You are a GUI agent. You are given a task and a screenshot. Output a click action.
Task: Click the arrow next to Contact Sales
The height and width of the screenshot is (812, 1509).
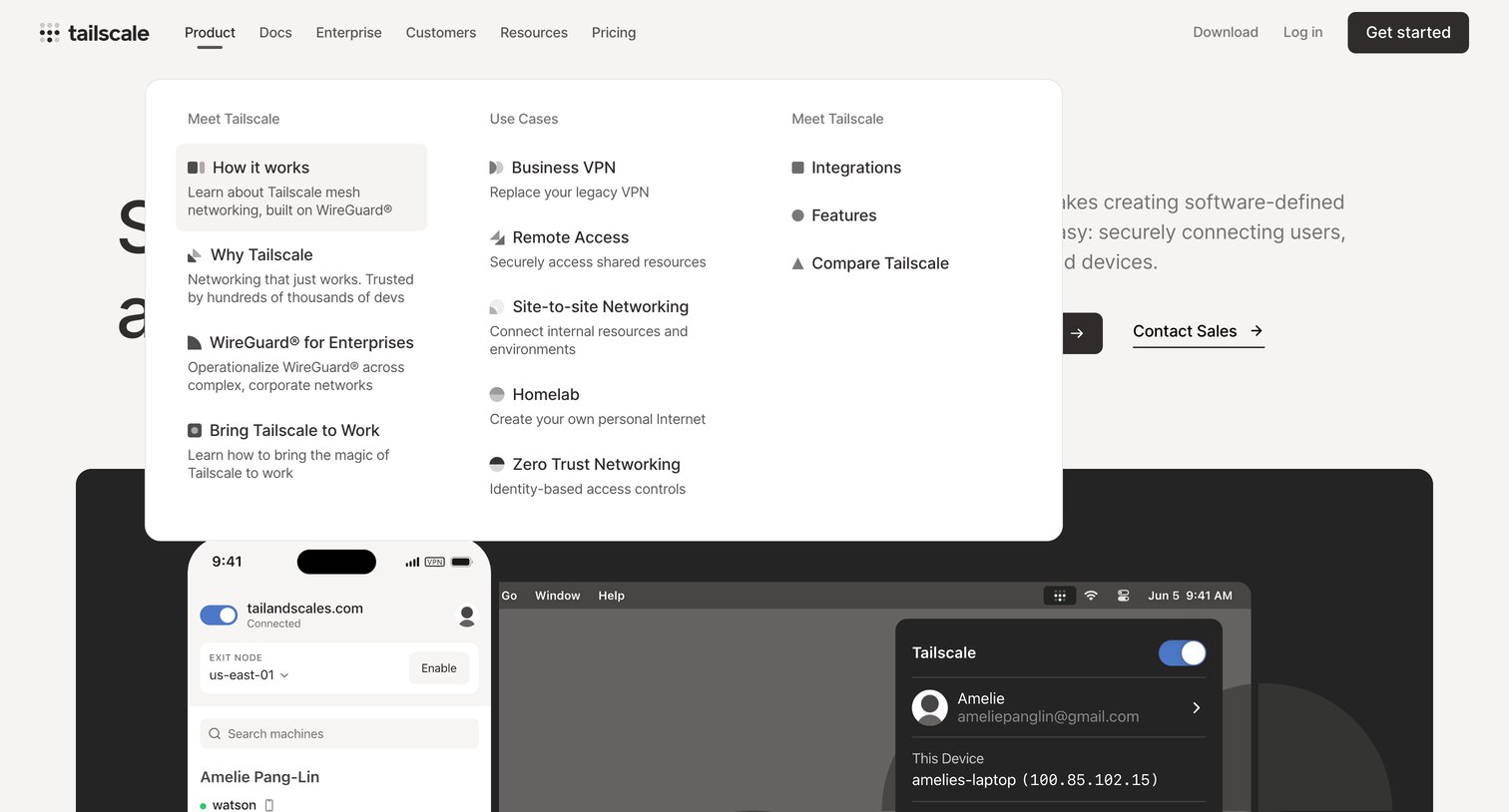(x=1257, y=331)
